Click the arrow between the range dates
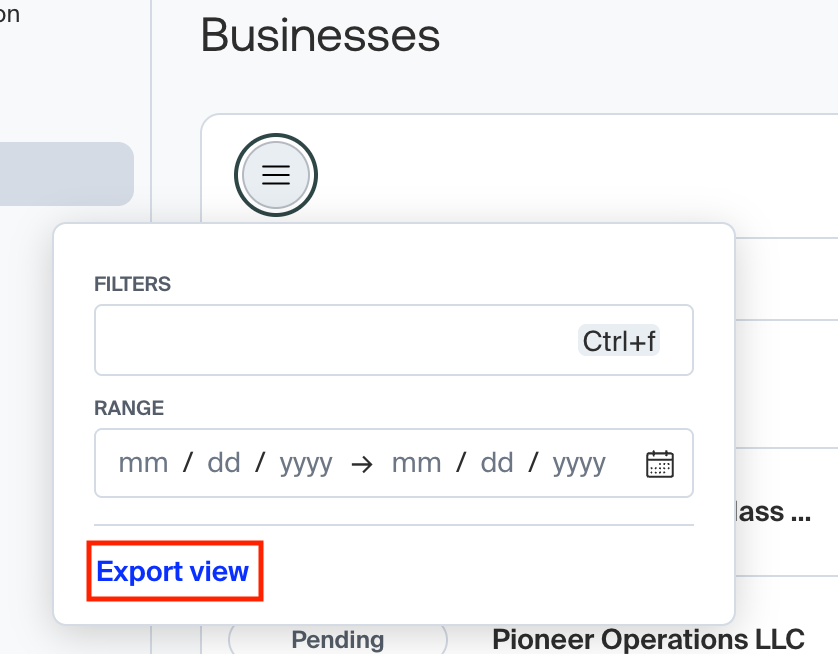This screenshot has height=654, width=838. pyautogui.click(x=362, y=464)
